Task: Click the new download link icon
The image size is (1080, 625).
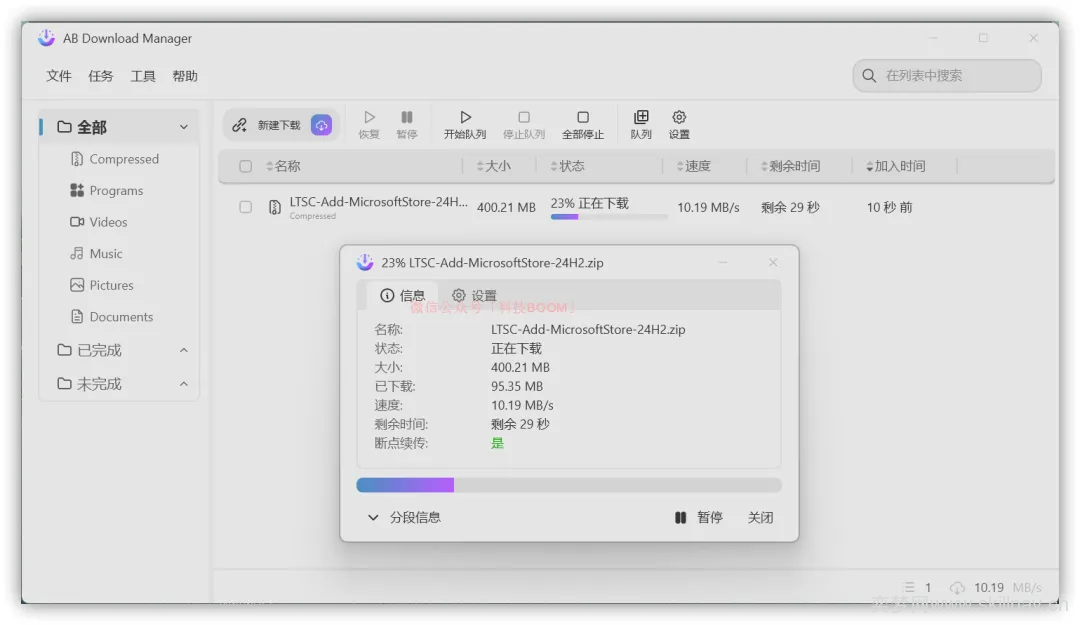Action: point(239,125)
